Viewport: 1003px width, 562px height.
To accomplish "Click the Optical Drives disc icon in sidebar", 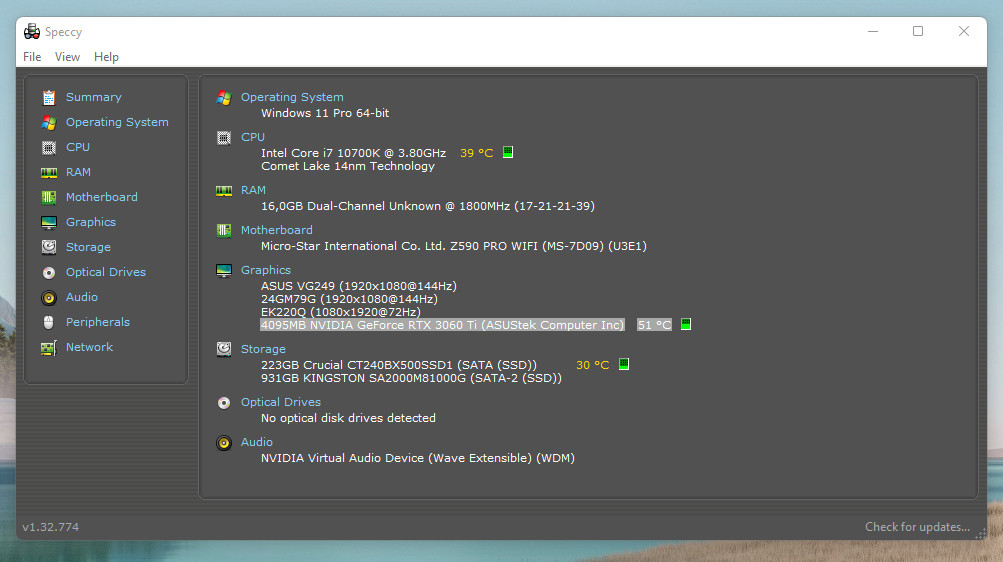I will pos(48,272).
